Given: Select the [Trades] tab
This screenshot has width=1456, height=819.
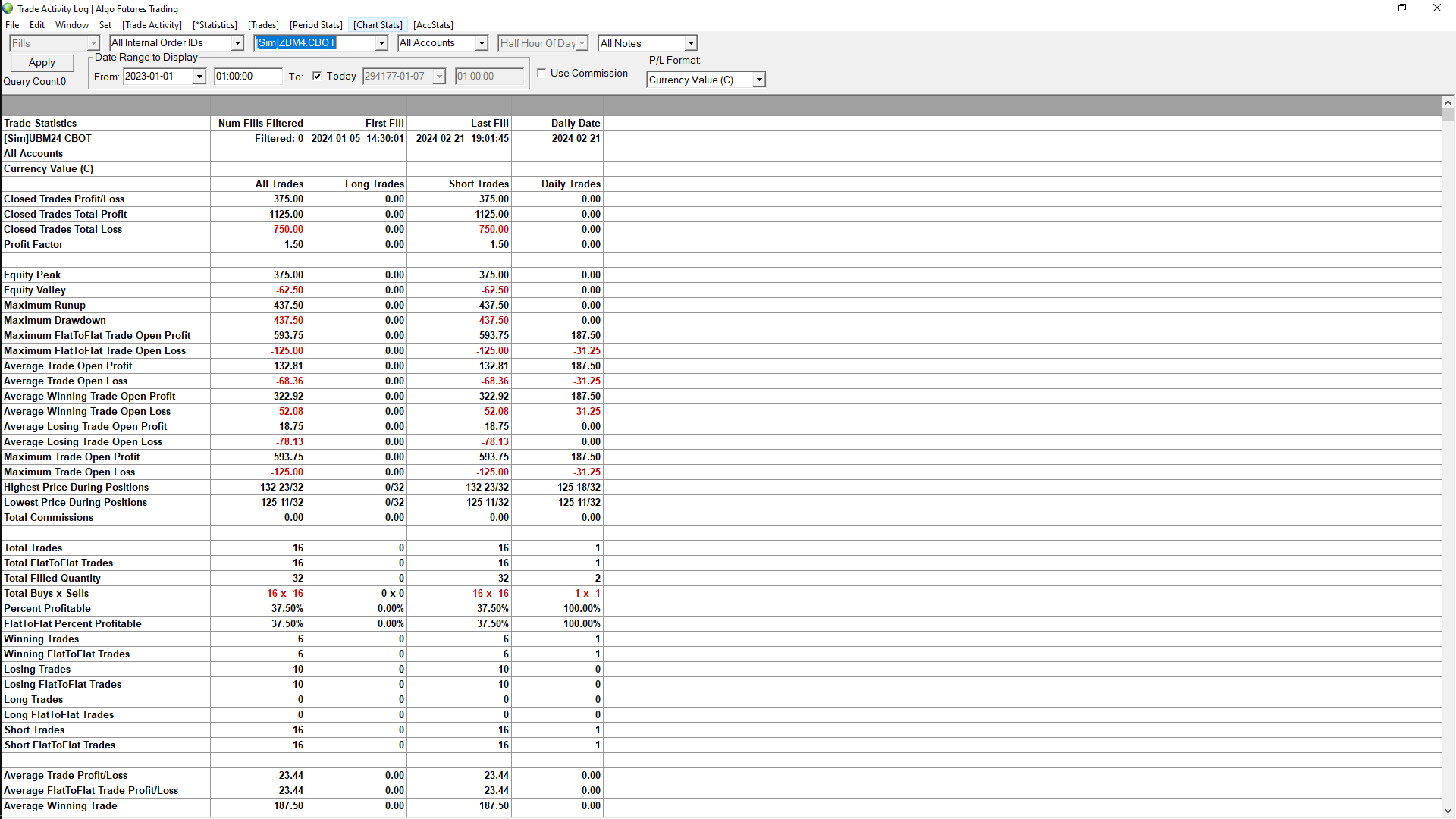Looking at the screenshot, I should pos(263,25).
